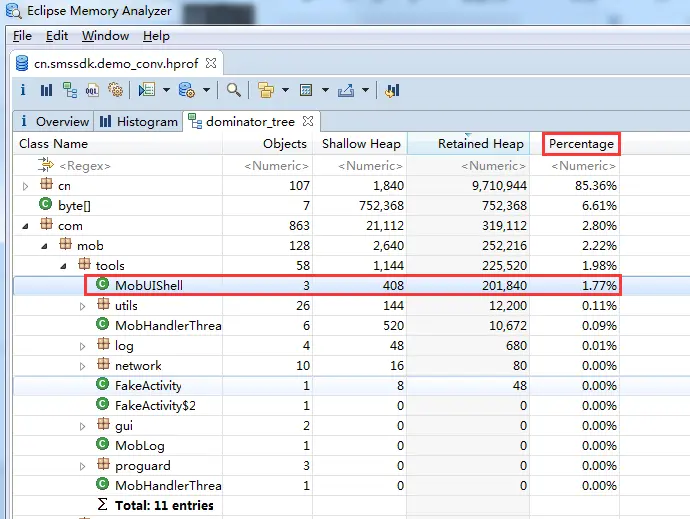
Task: Click the calculate retained size icon
Action: click(x=306, y=90)
